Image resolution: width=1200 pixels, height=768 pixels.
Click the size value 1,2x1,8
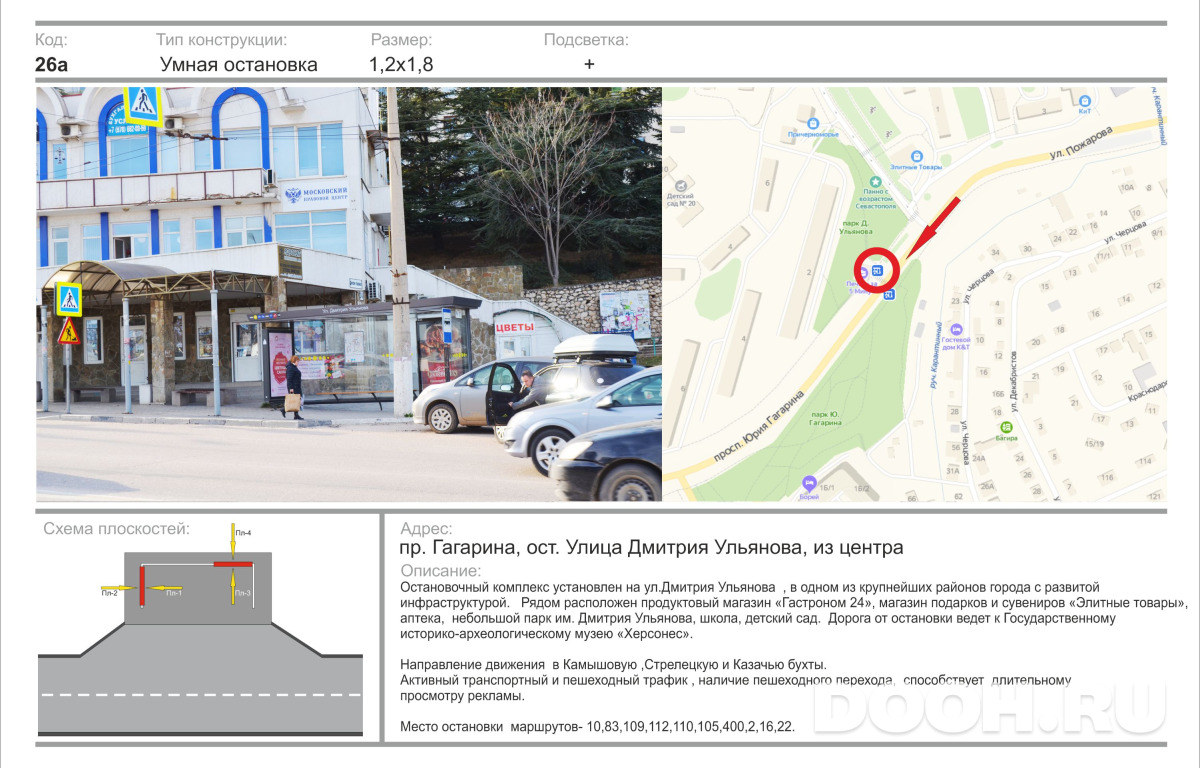[x=401, y=65]
